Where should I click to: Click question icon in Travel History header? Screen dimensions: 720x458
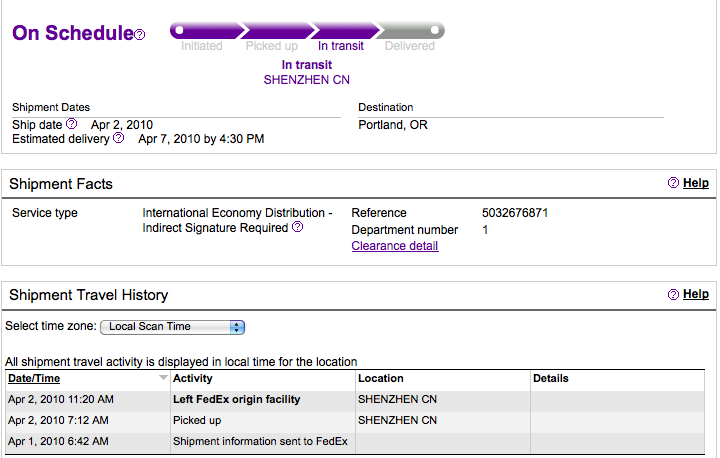click(x=673, y=295)
